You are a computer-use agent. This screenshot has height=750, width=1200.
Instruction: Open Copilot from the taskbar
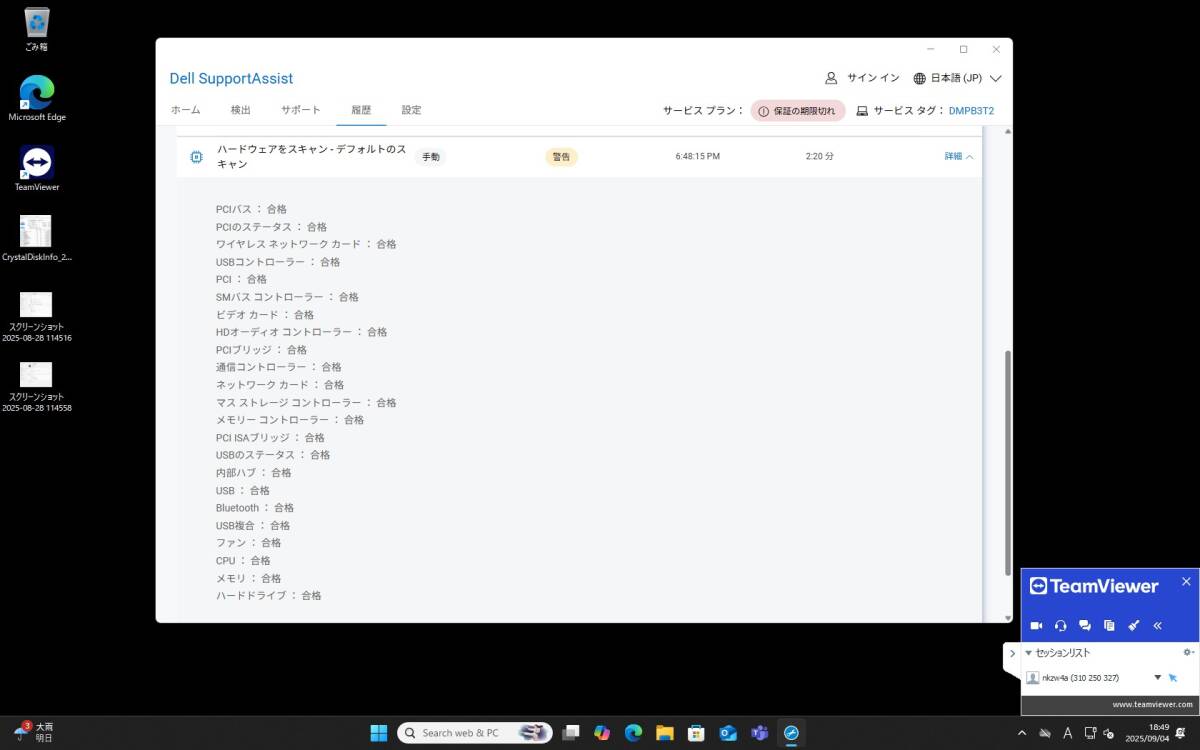coord(602,733)
